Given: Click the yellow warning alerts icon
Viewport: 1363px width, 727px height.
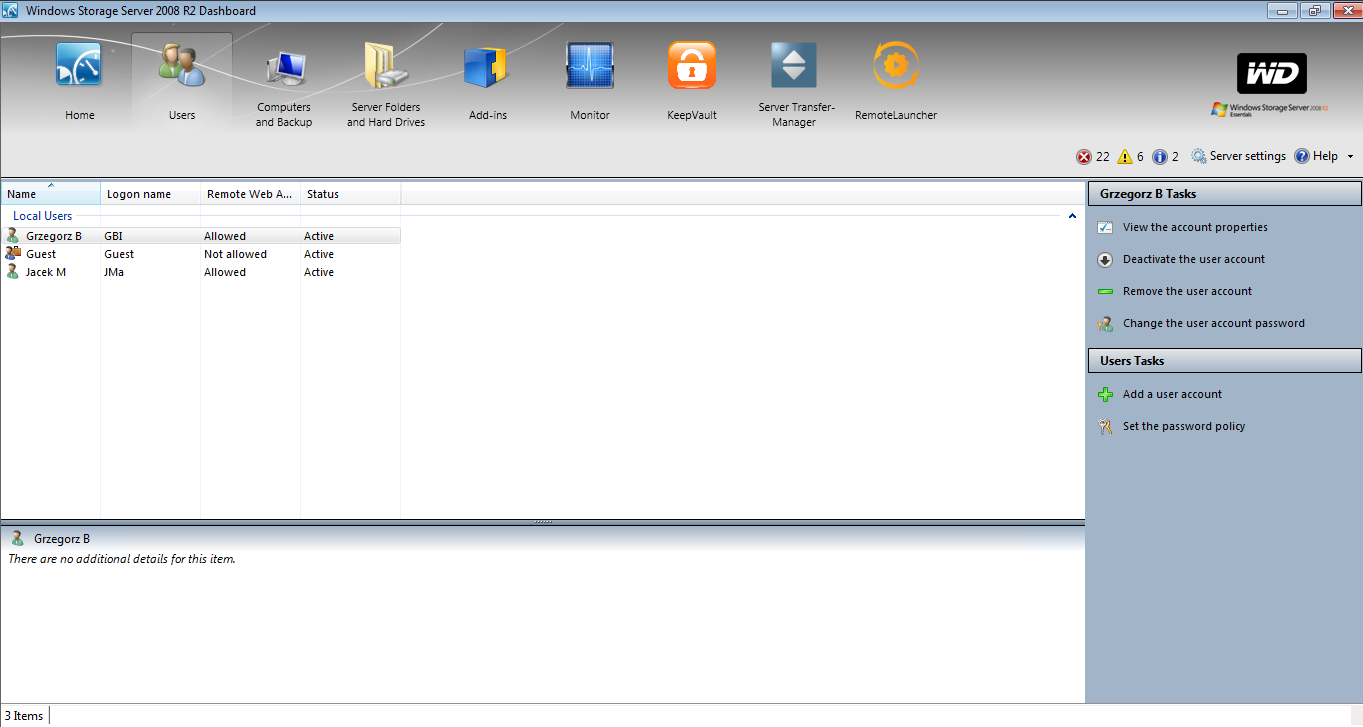Looking at the screenshot, I should [1125, 157].
